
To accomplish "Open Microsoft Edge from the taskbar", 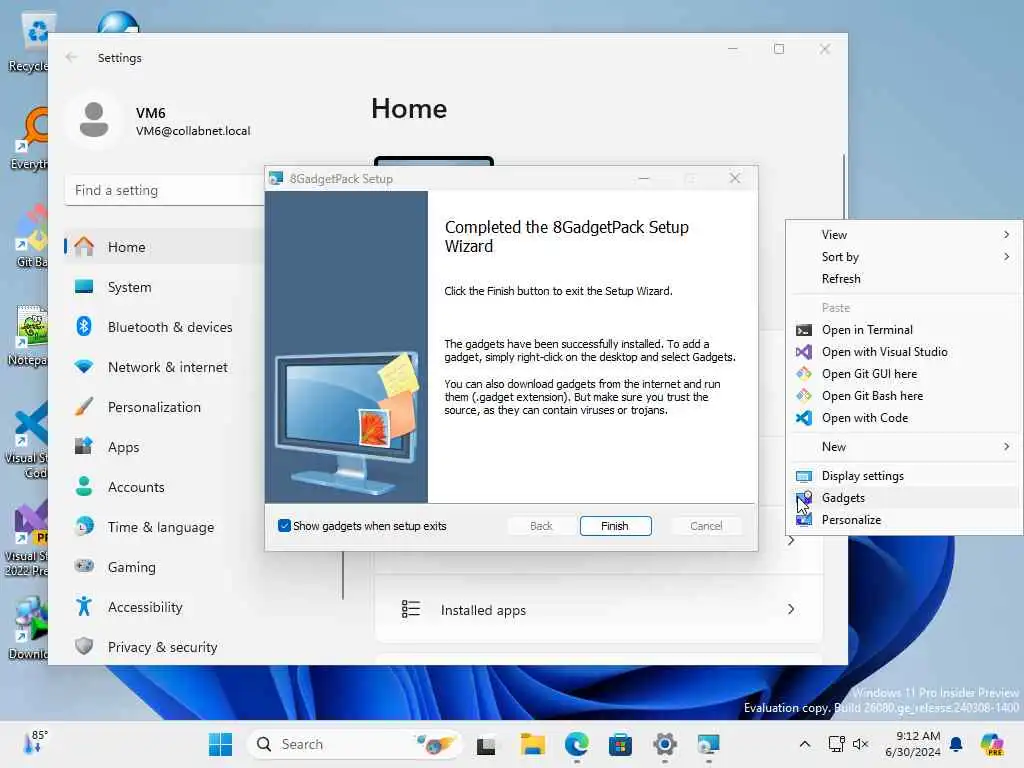I will point(577,744).
